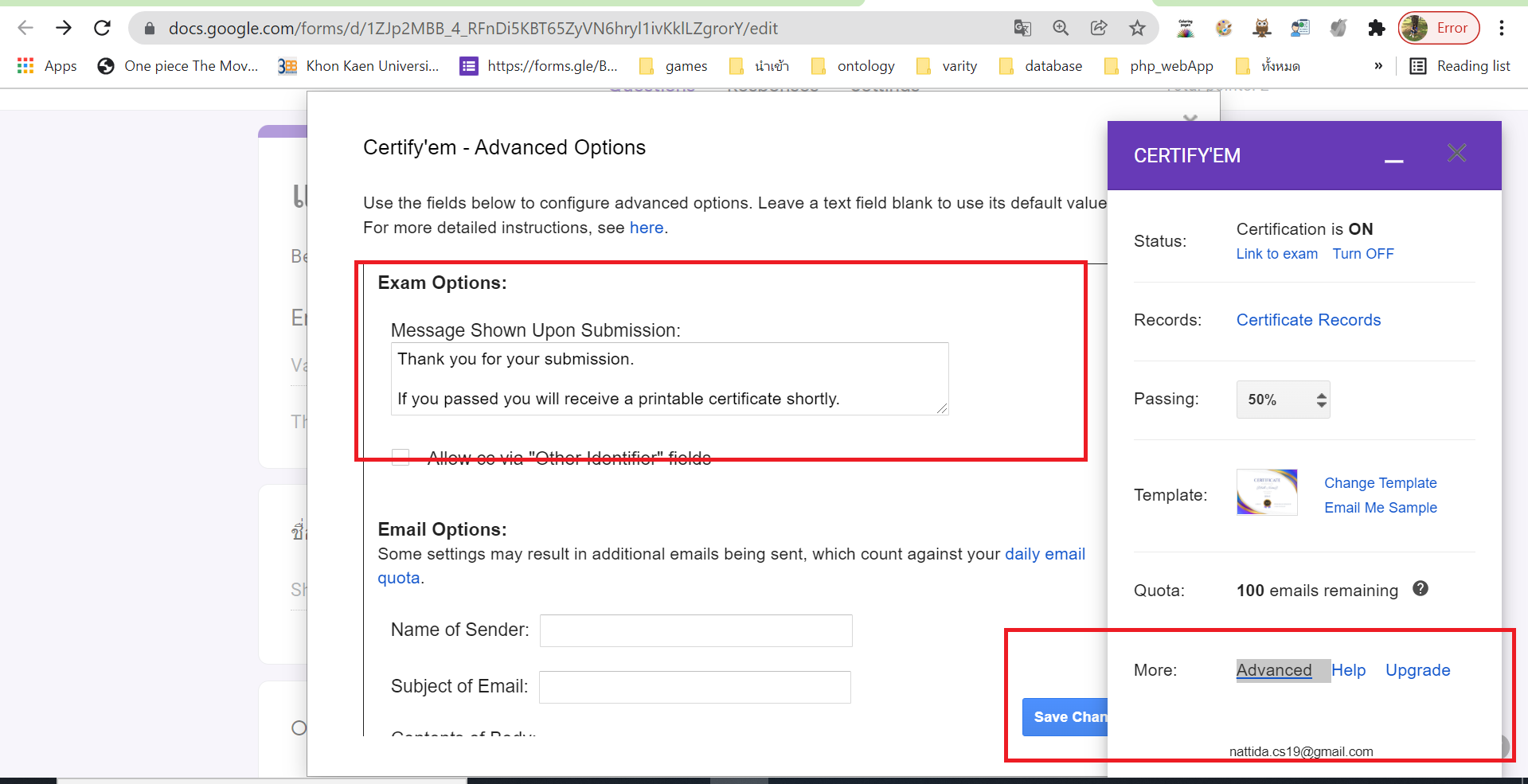Click the Name of Sender field
This screenshot has width=1528, height=784.
point(696,630)
